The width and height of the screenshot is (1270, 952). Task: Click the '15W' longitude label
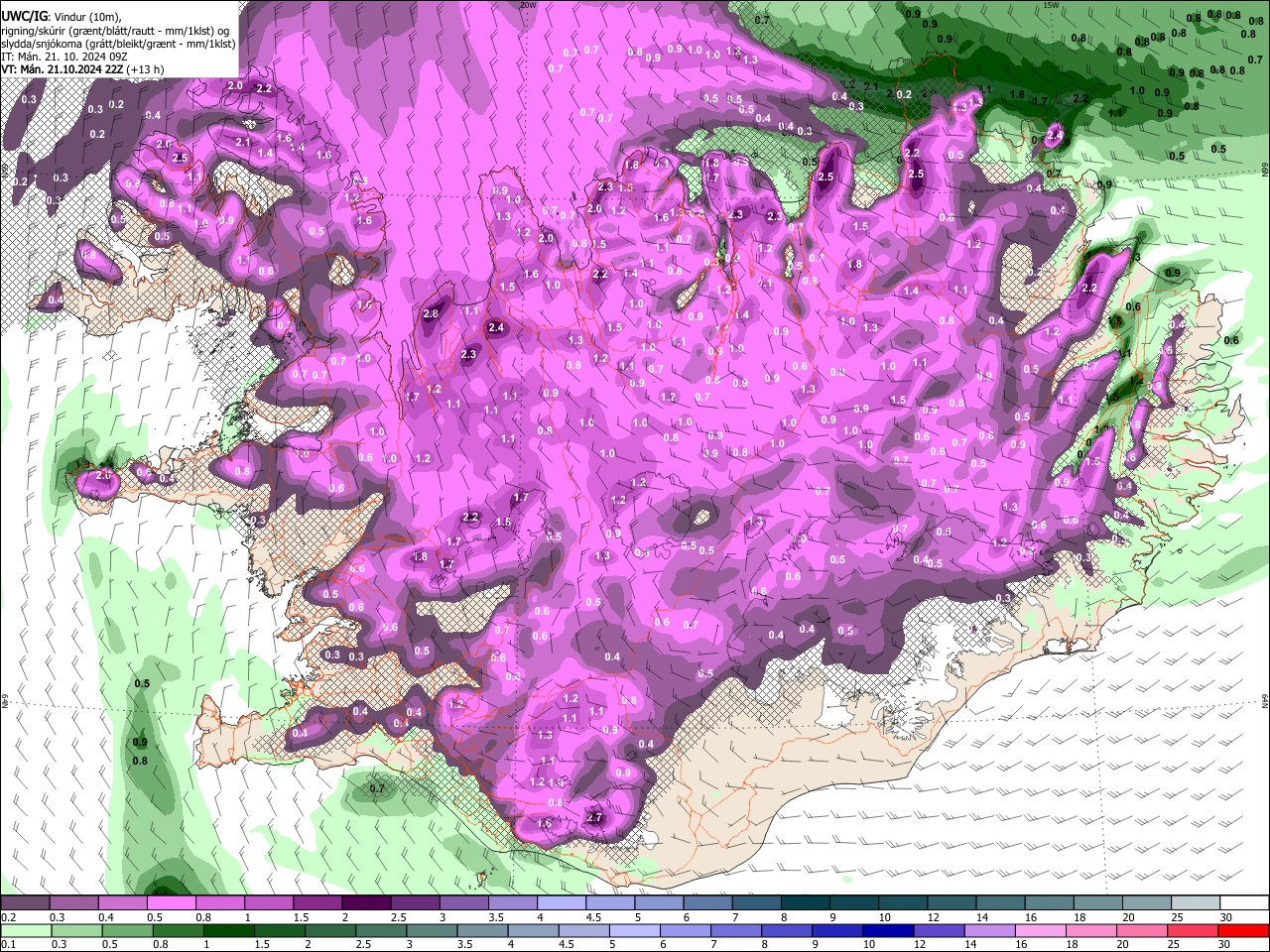[x=1052, y=5]
